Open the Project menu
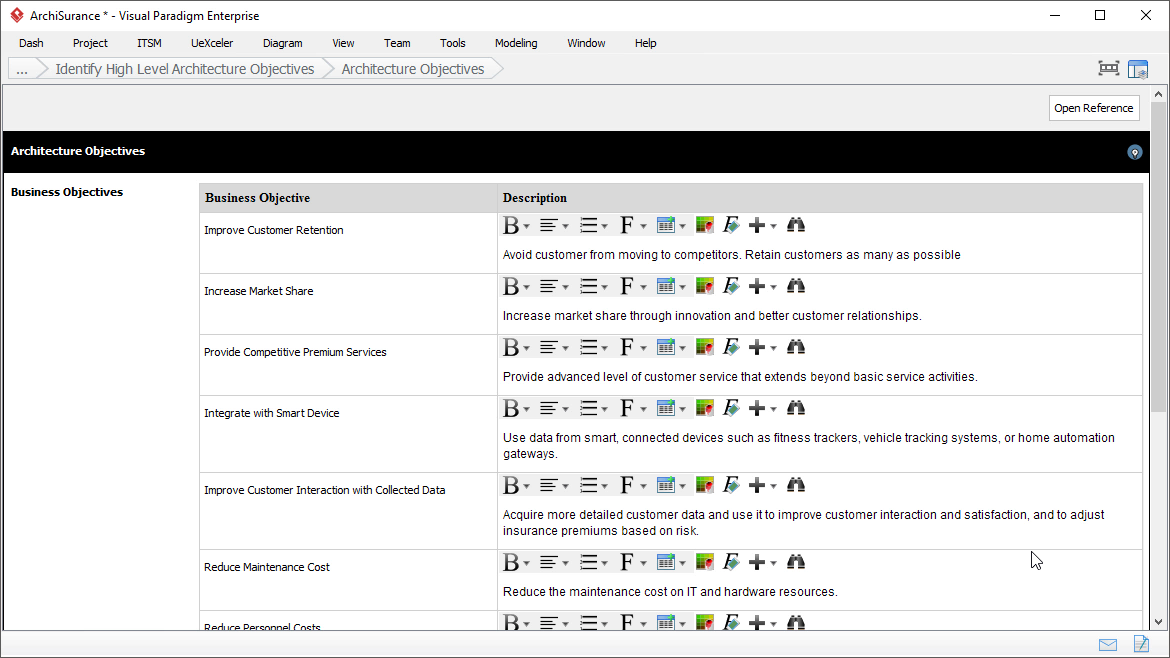The height and width of the screenshot is (658, 1170). (x=90, y=43)
